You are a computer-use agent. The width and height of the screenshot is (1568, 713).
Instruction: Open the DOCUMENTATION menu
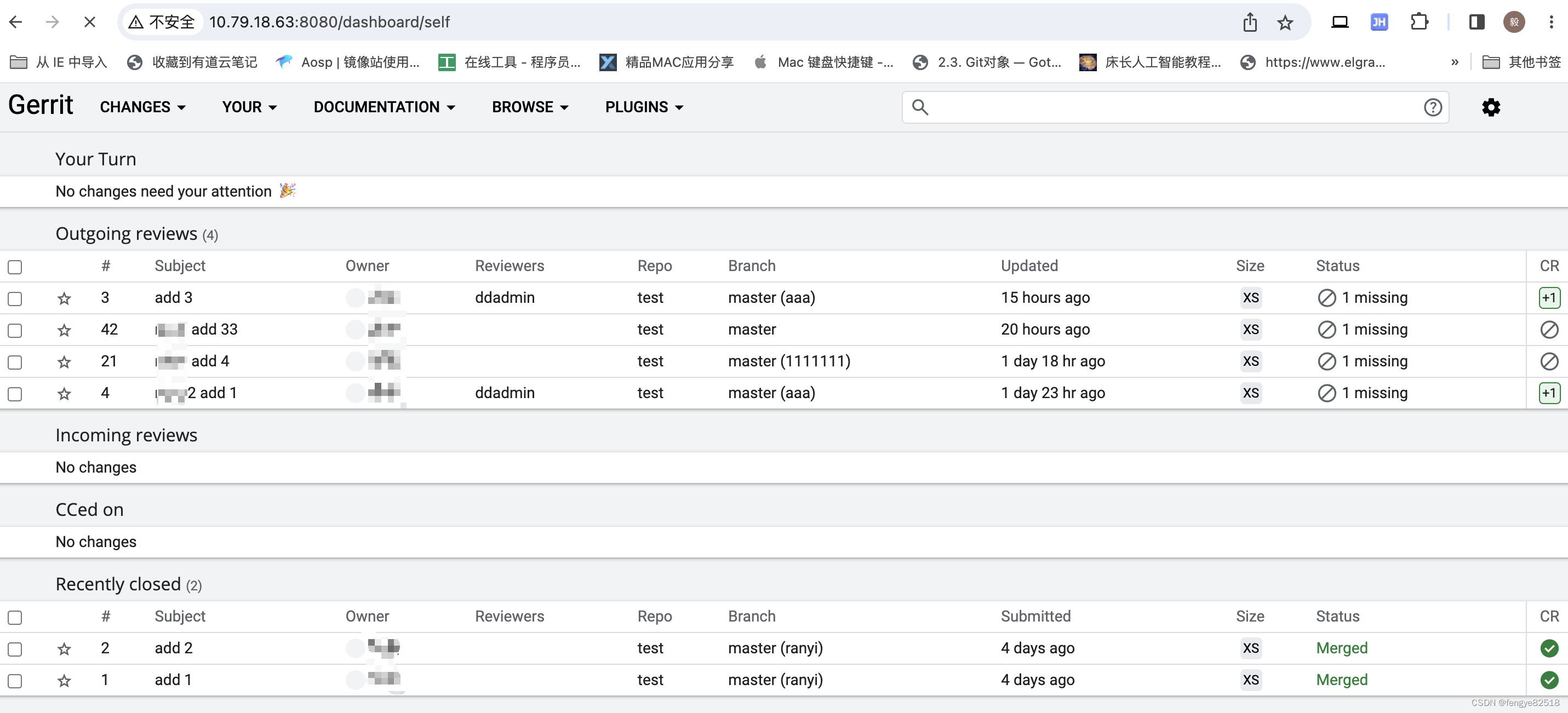(384, 108)
